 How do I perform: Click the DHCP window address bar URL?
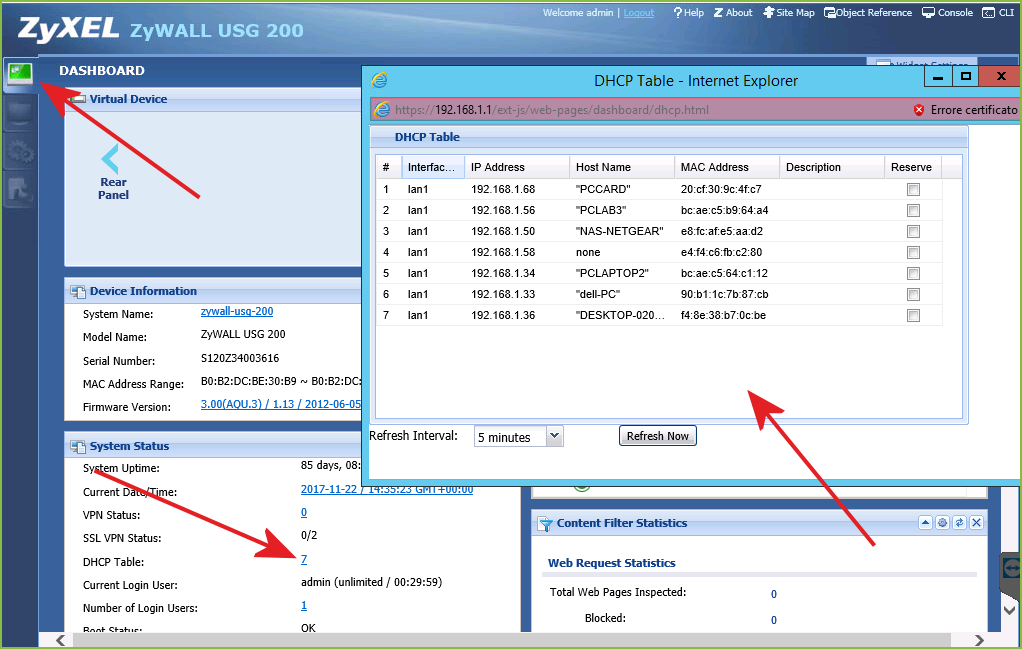point(551,110)
